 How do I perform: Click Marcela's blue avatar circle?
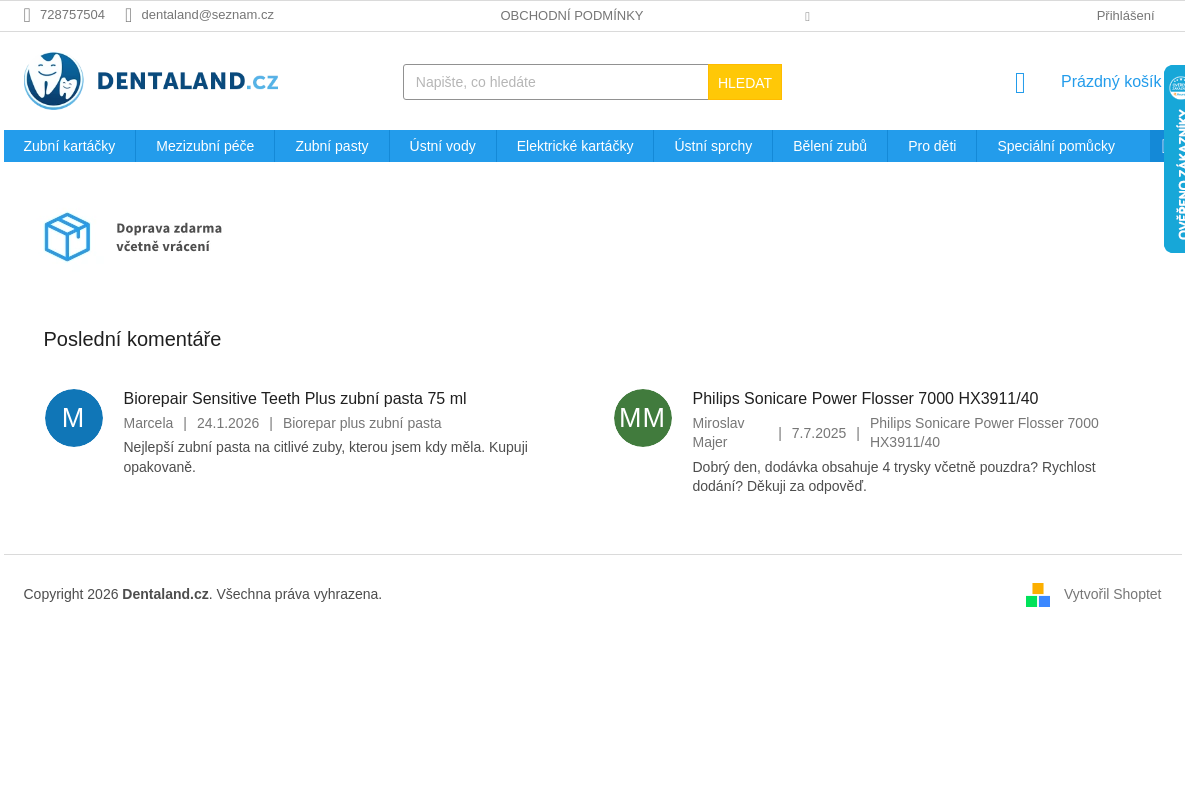(x=74, y=418)
